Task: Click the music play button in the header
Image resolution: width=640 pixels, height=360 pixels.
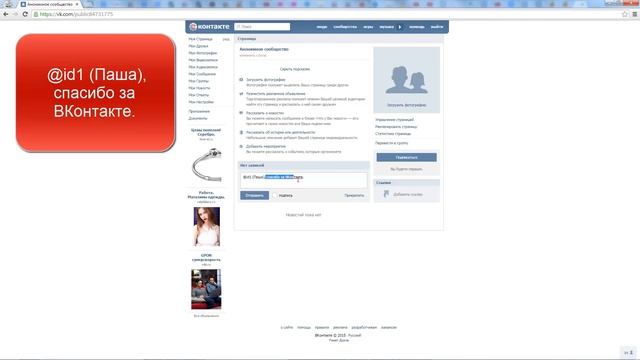Action: pos(400,27)
